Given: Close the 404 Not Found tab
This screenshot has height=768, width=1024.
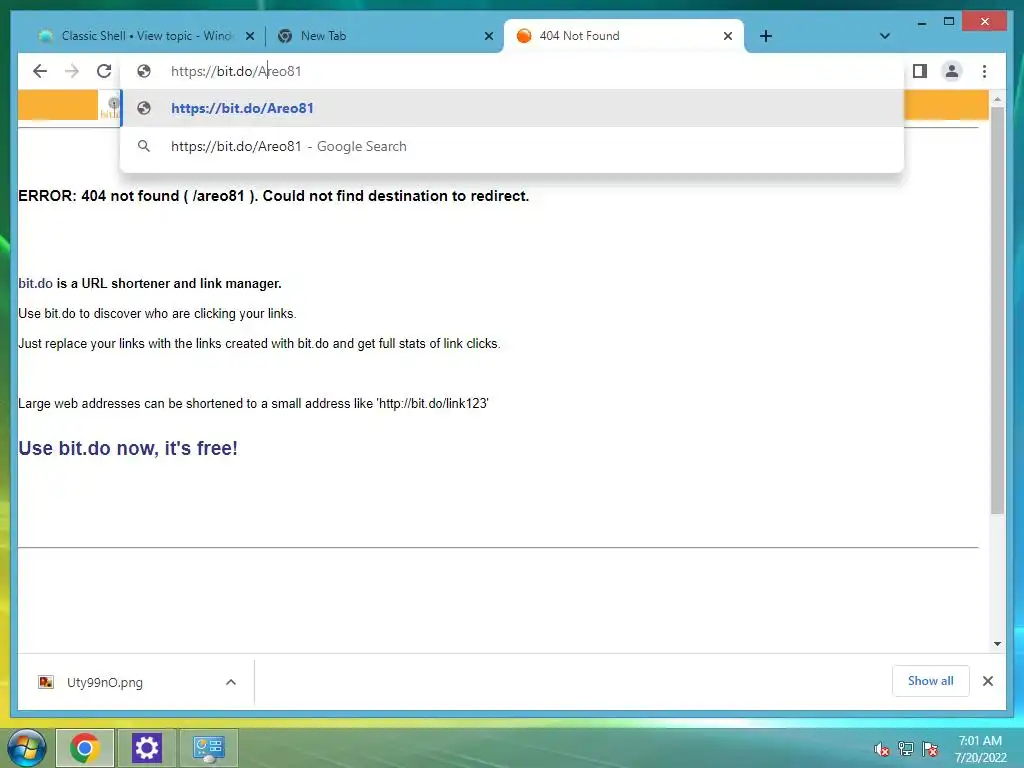Looking at the screenshot, I should coord(728,36).
